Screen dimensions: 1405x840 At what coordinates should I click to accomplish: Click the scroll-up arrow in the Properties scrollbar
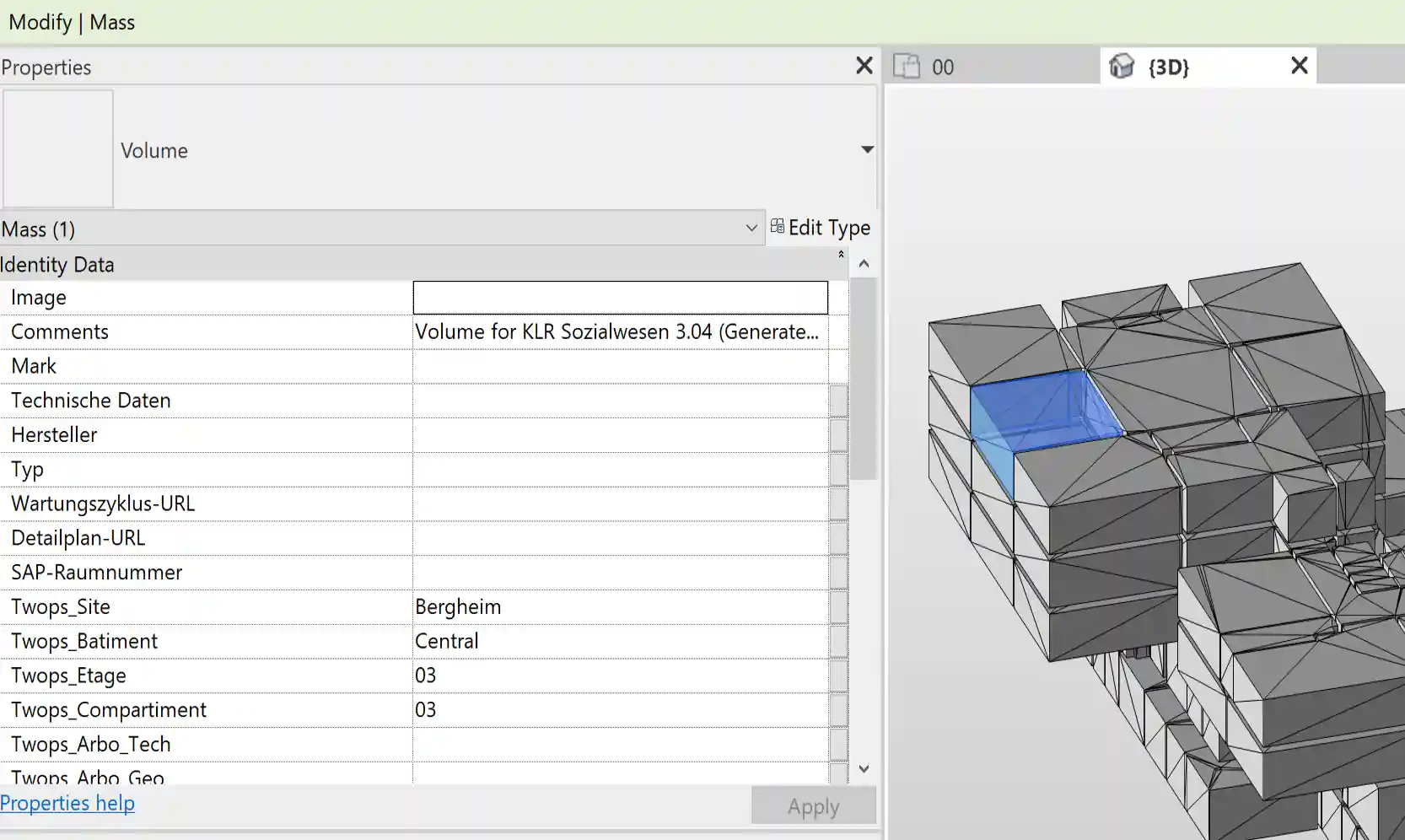863,263
